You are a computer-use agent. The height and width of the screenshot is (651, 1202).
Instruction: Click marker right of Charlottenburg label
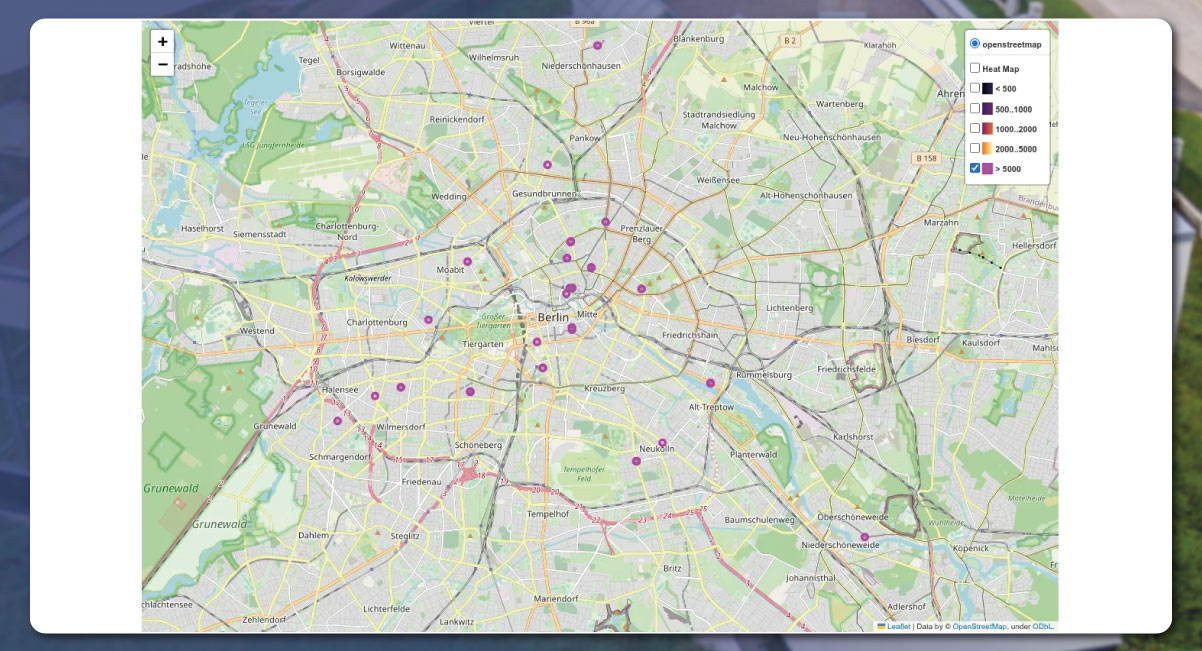click(428, 320)
